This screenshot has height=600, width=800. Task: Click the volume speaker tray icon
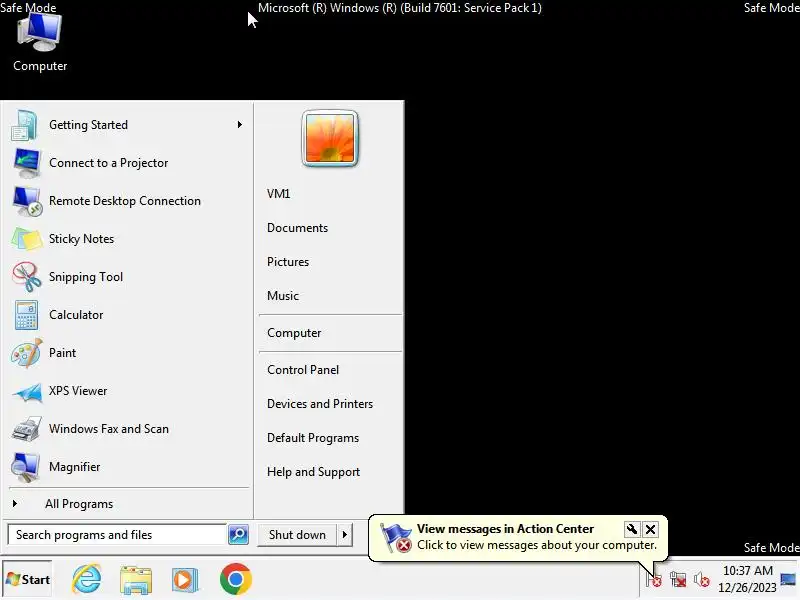coord(702,580)
